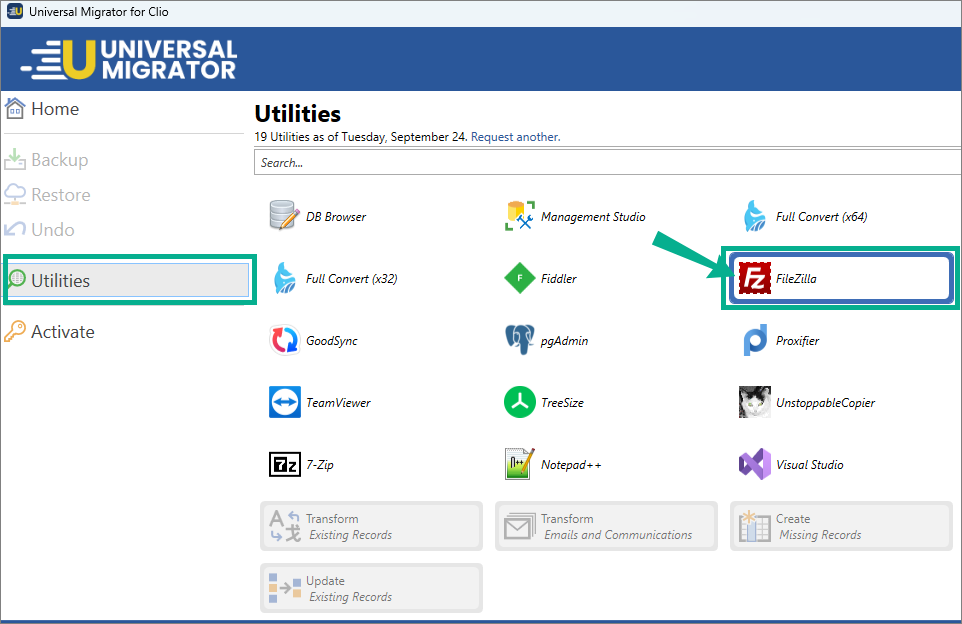Open the Utilities sidebar section
Screen dimensions: 962x624
click(128, 280)
